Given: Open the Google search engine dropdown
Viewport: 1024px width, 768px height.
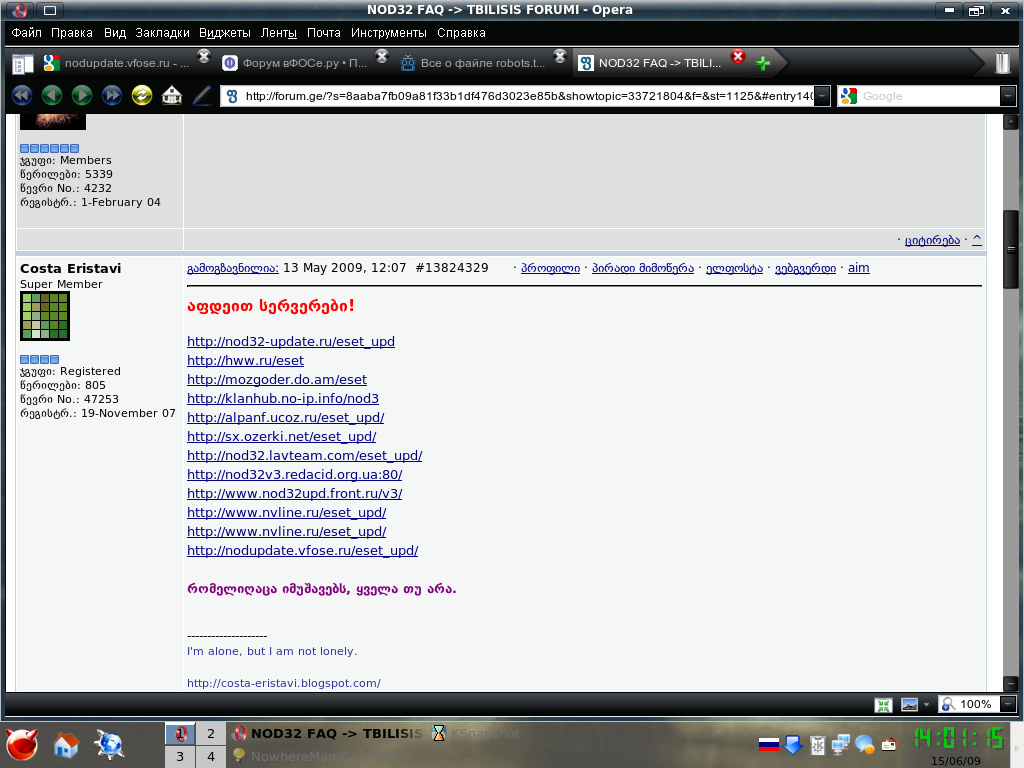Looking at the screenshot, I should point(1008,96).
